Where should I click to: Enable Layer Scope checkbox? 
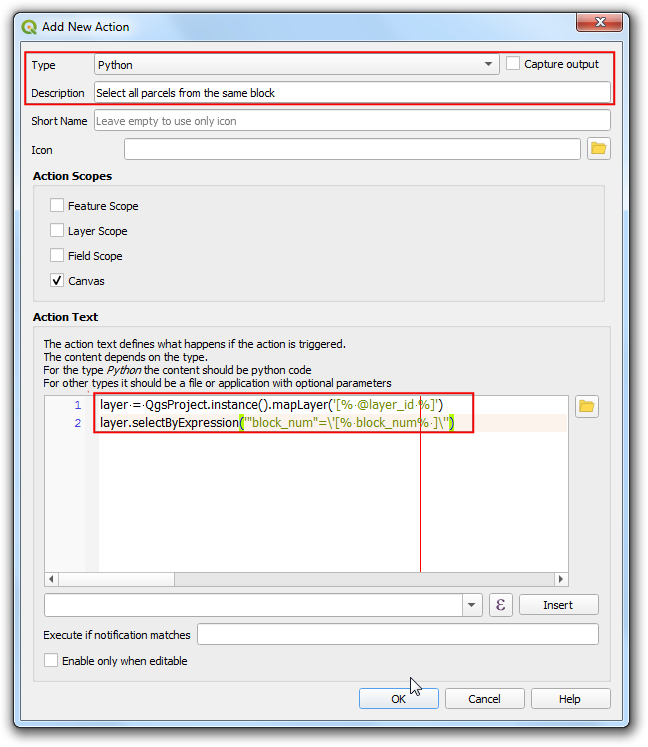click(57, 231)
